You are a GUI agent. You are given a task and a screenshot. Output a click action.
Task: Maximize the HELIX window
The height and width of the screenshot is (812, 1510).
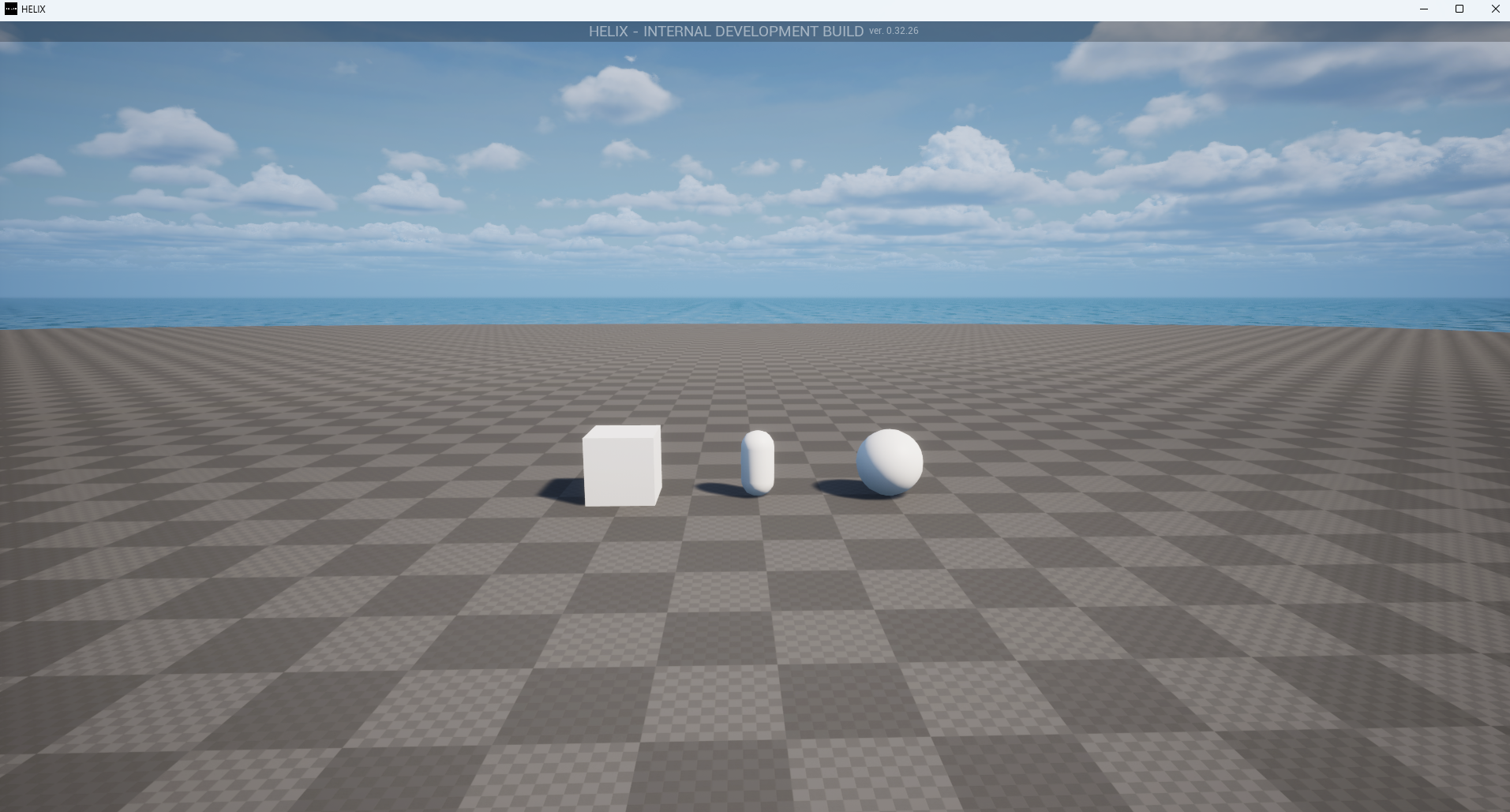pyautogui.click(x=1459, y=9)
